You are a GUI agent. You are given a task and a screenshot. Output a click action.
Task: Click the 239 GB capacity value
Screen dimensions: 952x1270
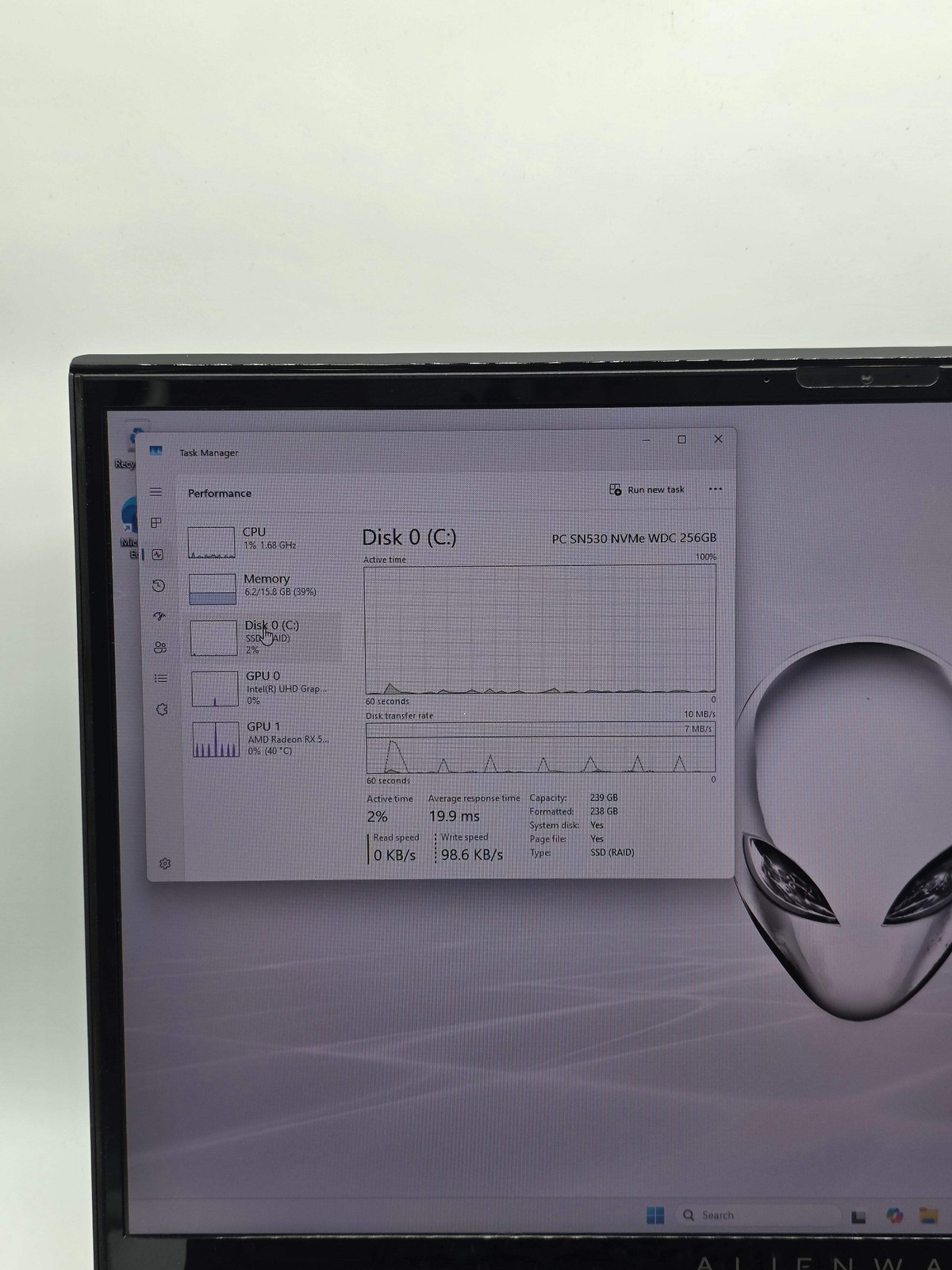pos(604,798)
